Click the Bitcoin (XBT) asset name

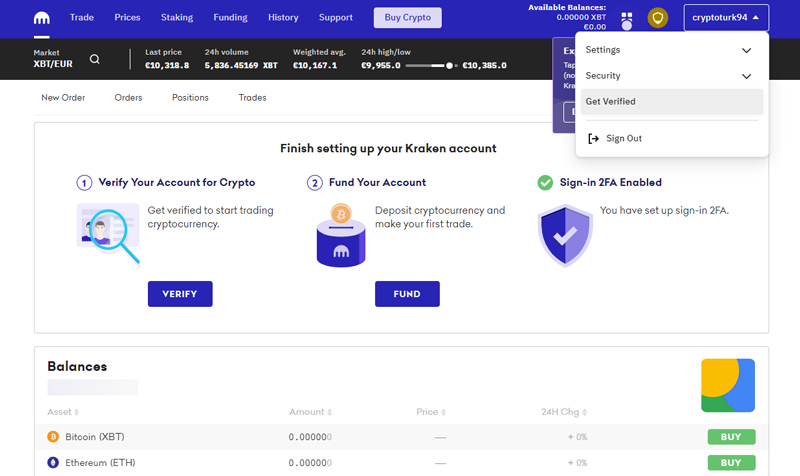[95, 437]
